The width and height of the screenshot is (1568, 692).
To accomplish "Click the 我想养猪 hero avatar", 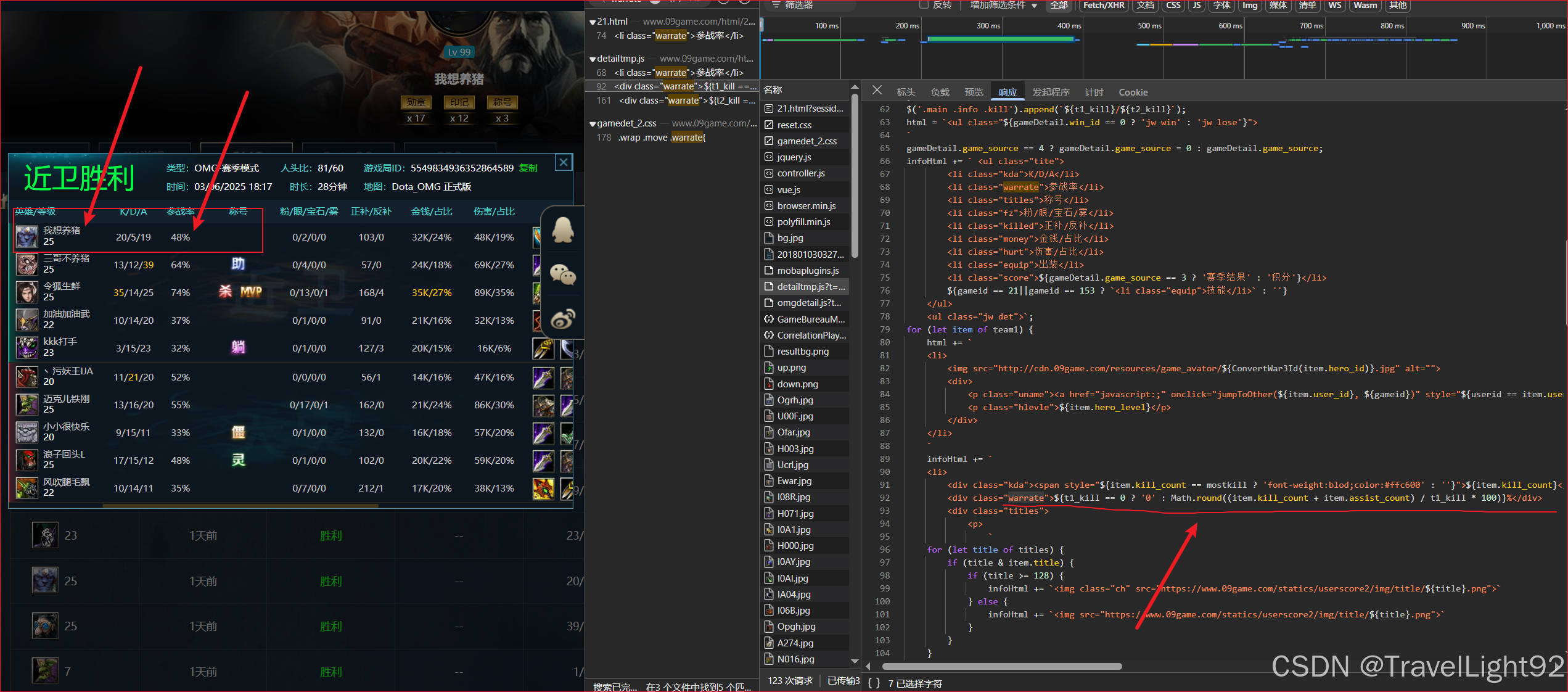I will pos(27,236).
